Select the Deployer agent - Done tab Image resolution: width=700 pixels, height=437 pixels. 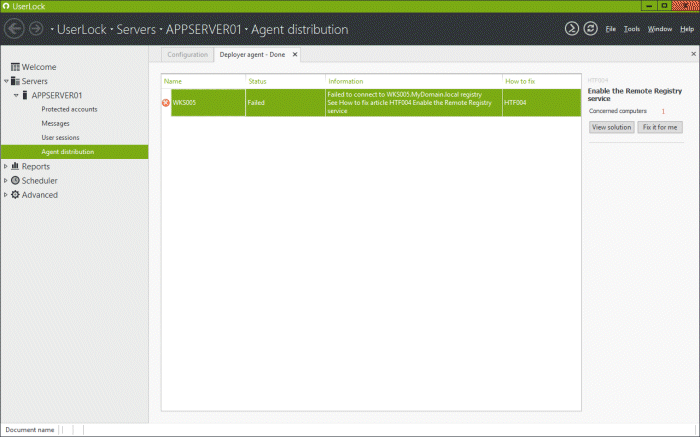(x=252, y=54)
